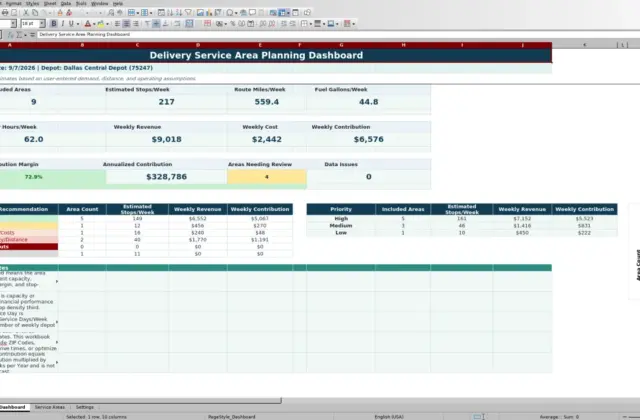Click the Sum sigma icon
The image size is (640, 420).
pyautogui.click(x=19, y=35)
